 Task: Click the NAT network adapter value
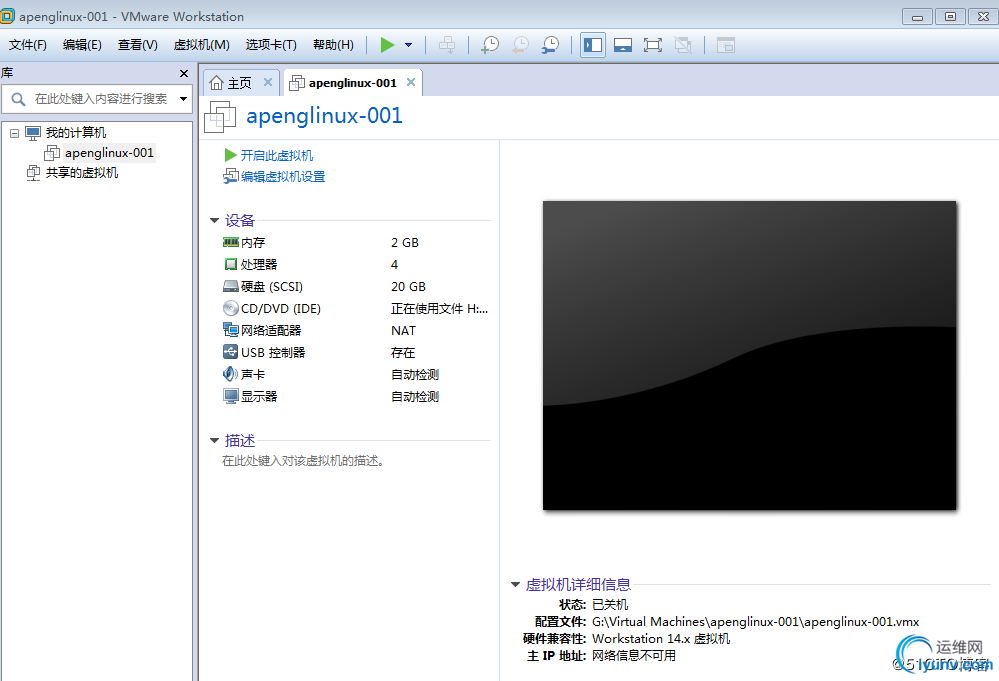(403, 331)
